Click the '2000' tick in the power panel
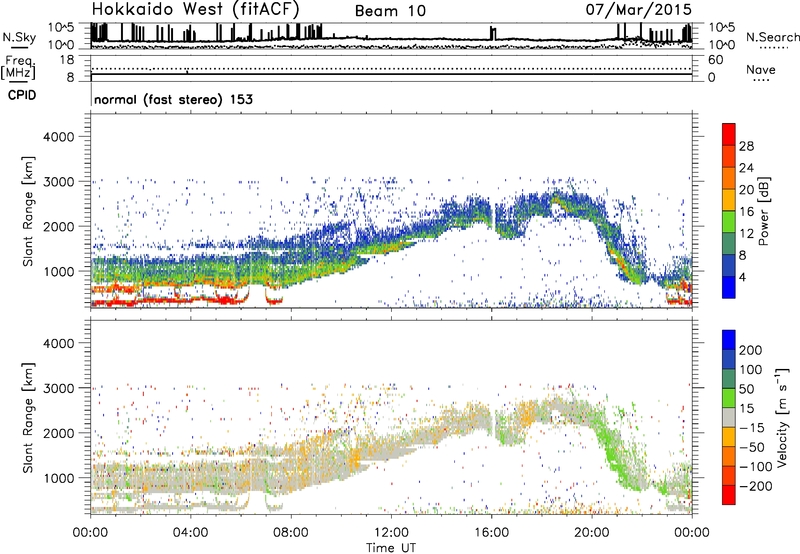This screenshot has width=800, height=554. (58, 226)
